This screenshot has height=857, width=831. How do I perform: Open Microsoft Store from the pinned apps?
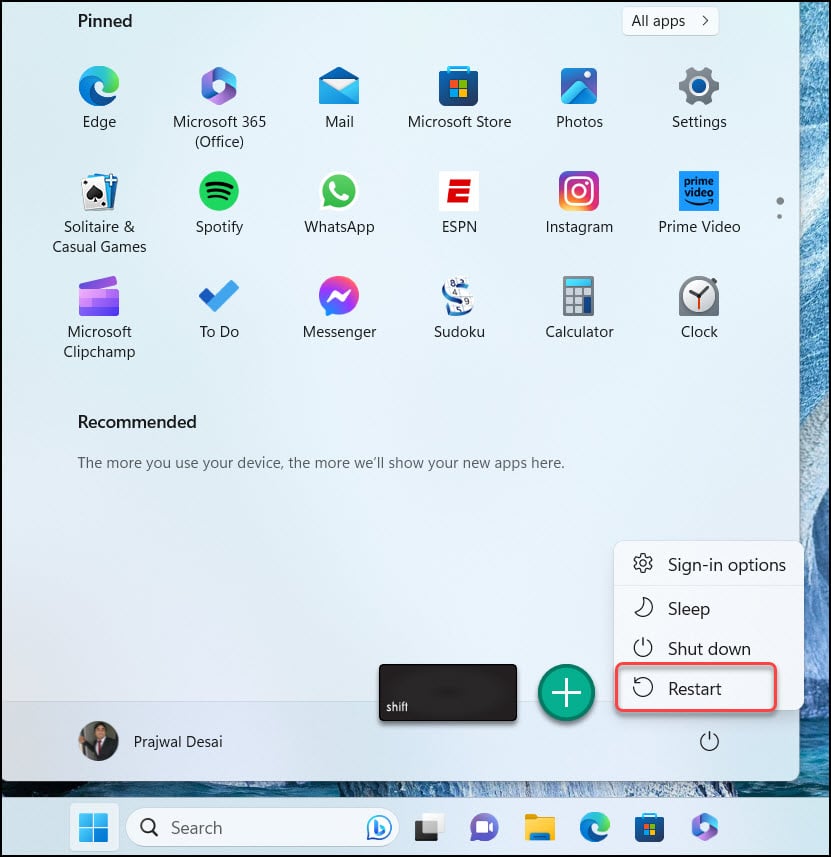459,97
